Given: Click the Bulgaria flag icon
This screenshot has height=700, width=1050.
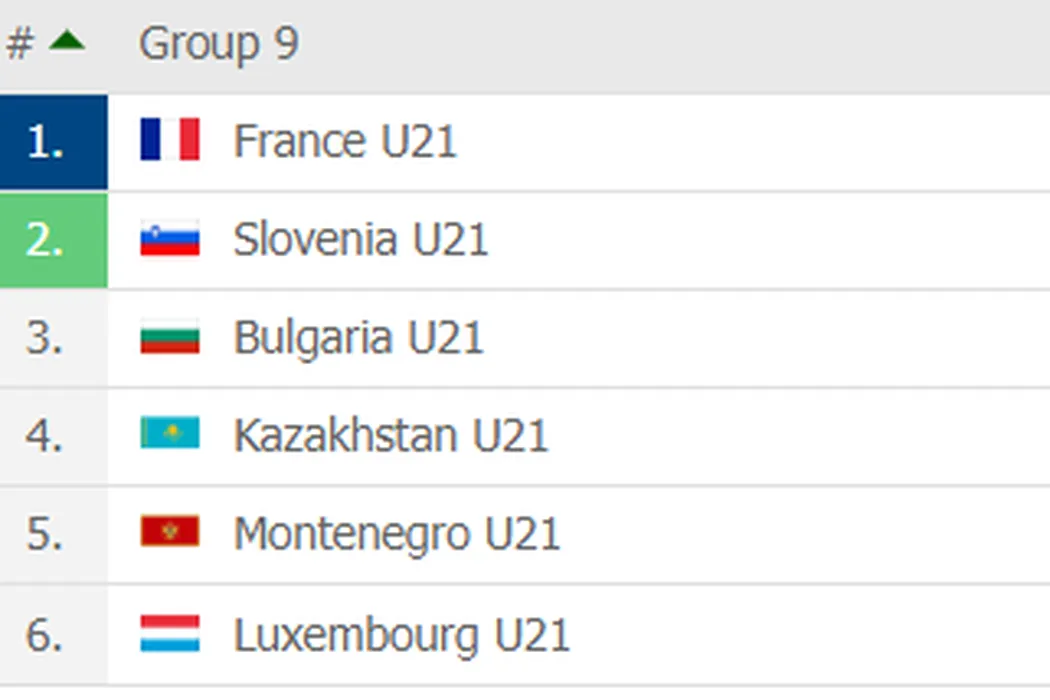Looking at the screenshot, I should [x=170, y=337].
